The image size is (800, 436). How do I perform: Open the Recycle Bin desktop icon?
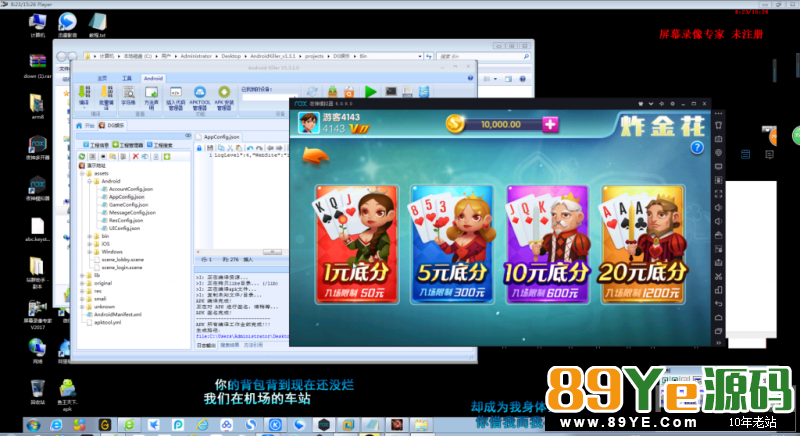[x=37, y=392]
